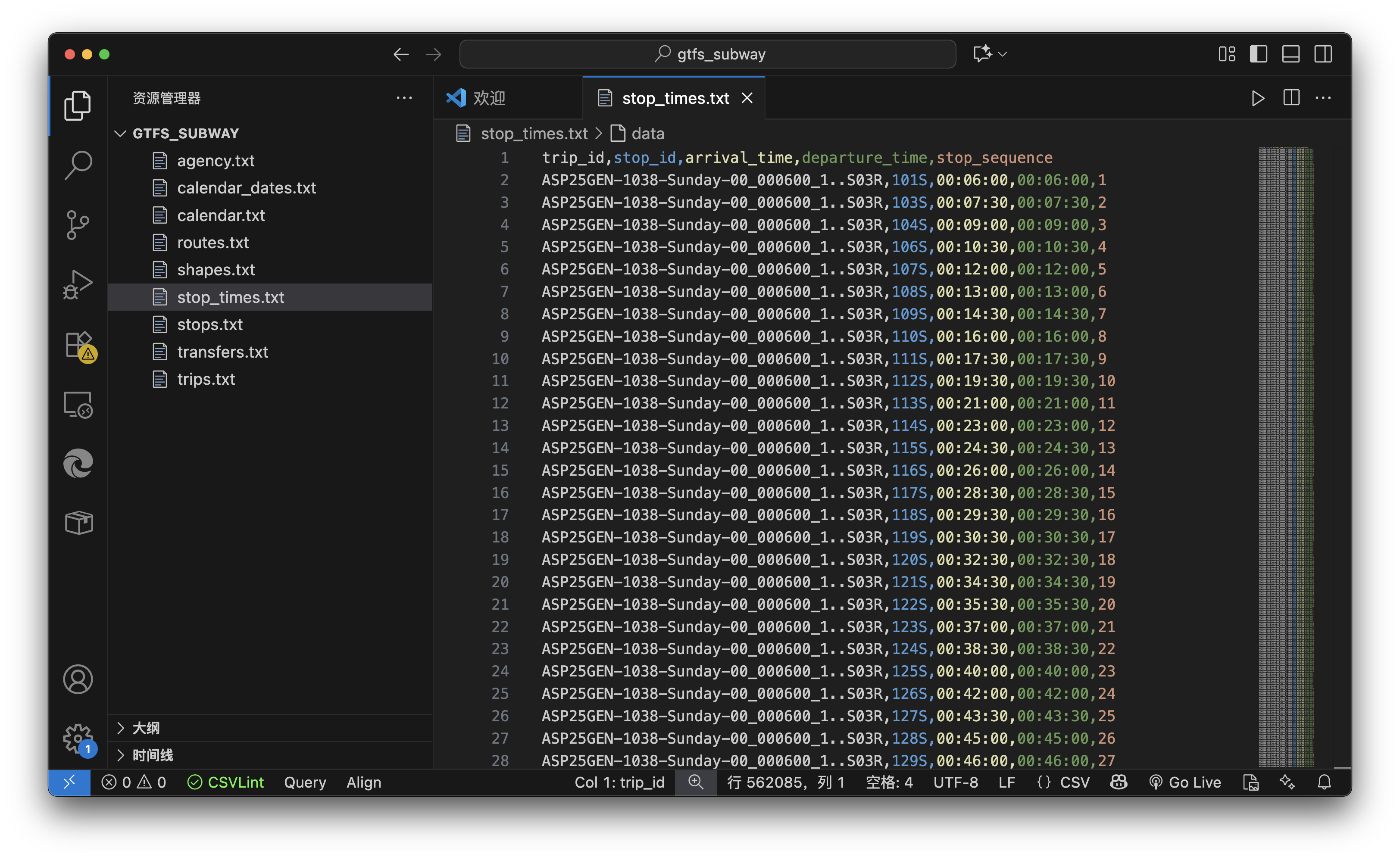Toggle secondary side bar visibility
The width and height of the screenshot is (1400, 860).
pyautogui.click(x=1323, y=54)
